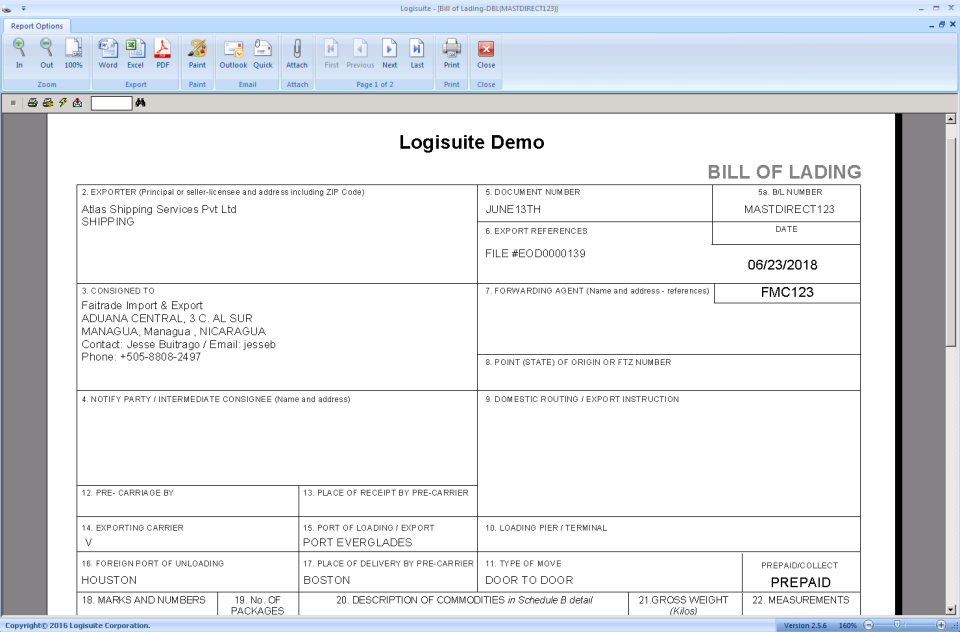
Task: Click the quick toolbar customization arrow
Action: (x=23, y=8)
